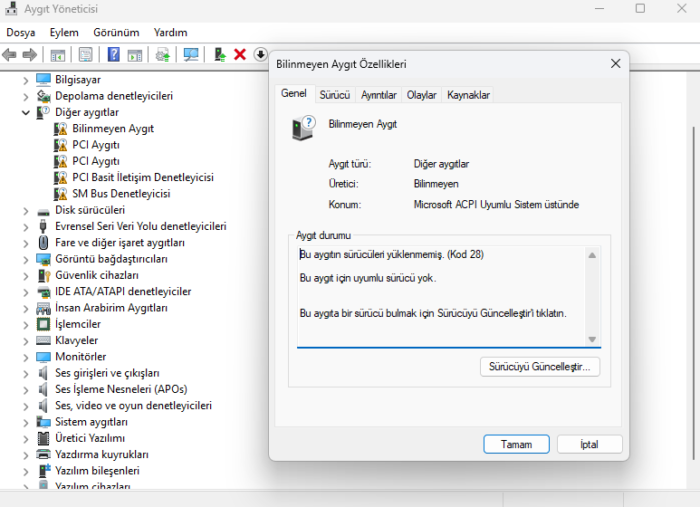Expand IDE ATA/ATAPI denetleyiciler node
Viewport: 700px width, 507px height.
point(25,292)
